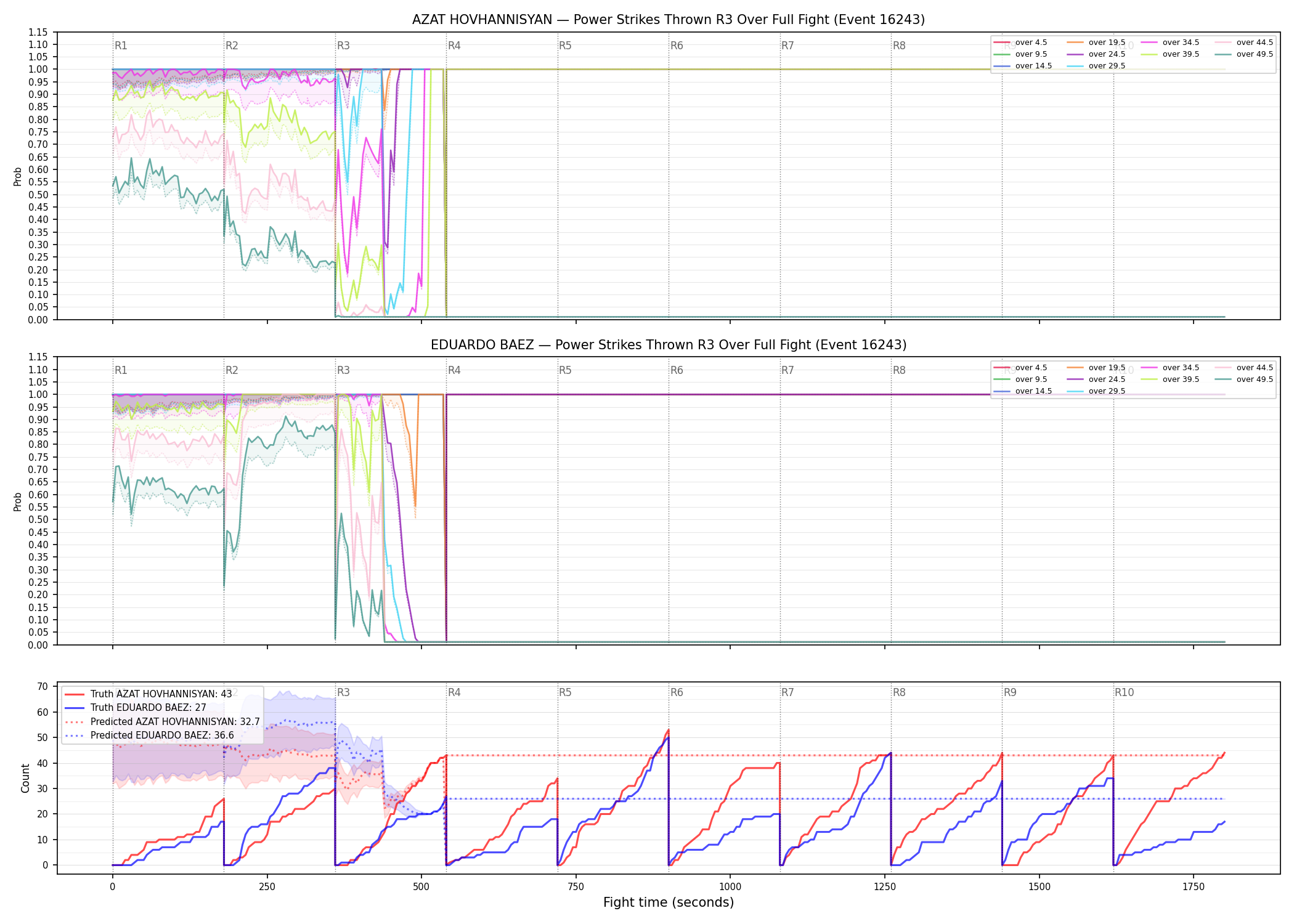Click 'over 49.5' legend entry in top chart
1294x924 pixels.
click(x=1243, y=54)
